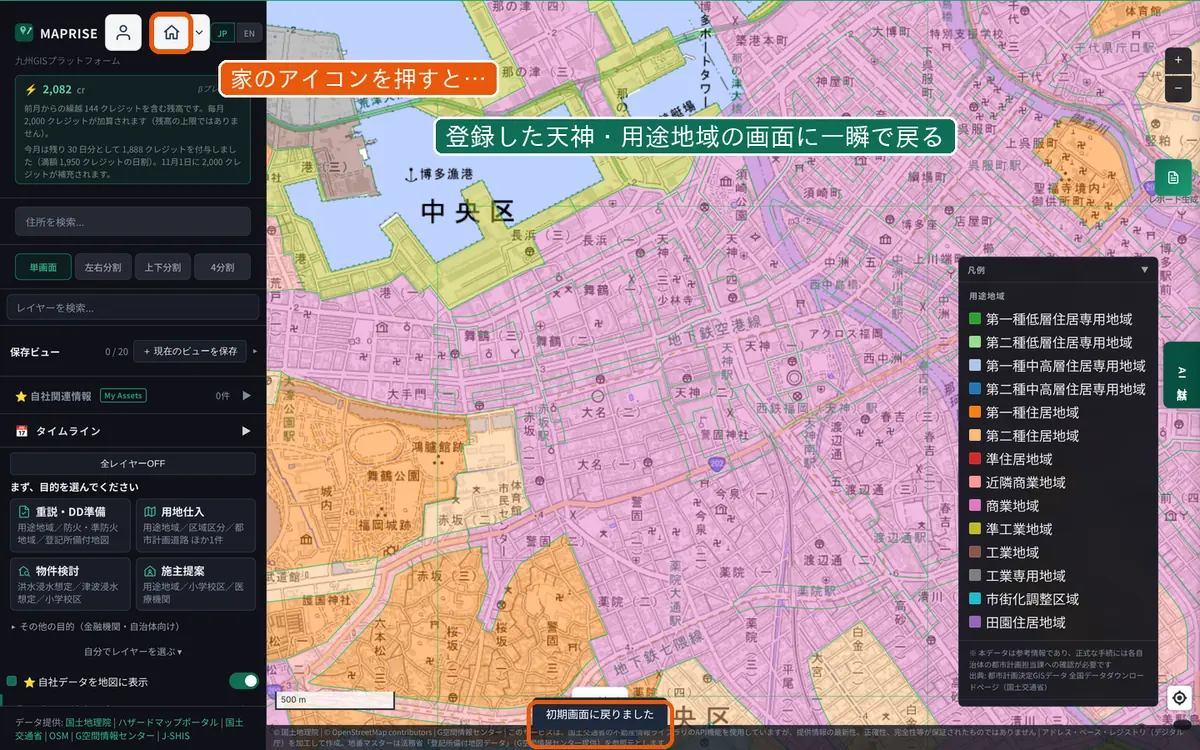Click the MAPRISE logo icon

point(24,32)
